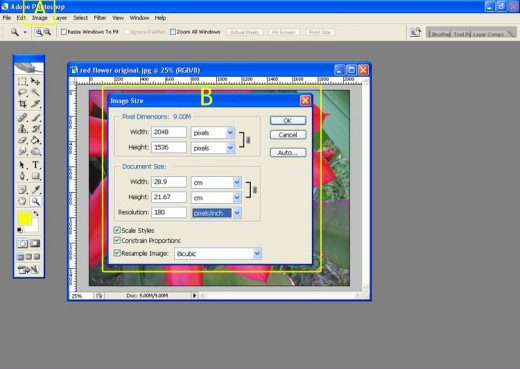Select the Hand tool
Image resolution: width=520 pixels, height=369 pixels.
coord(22,201)
